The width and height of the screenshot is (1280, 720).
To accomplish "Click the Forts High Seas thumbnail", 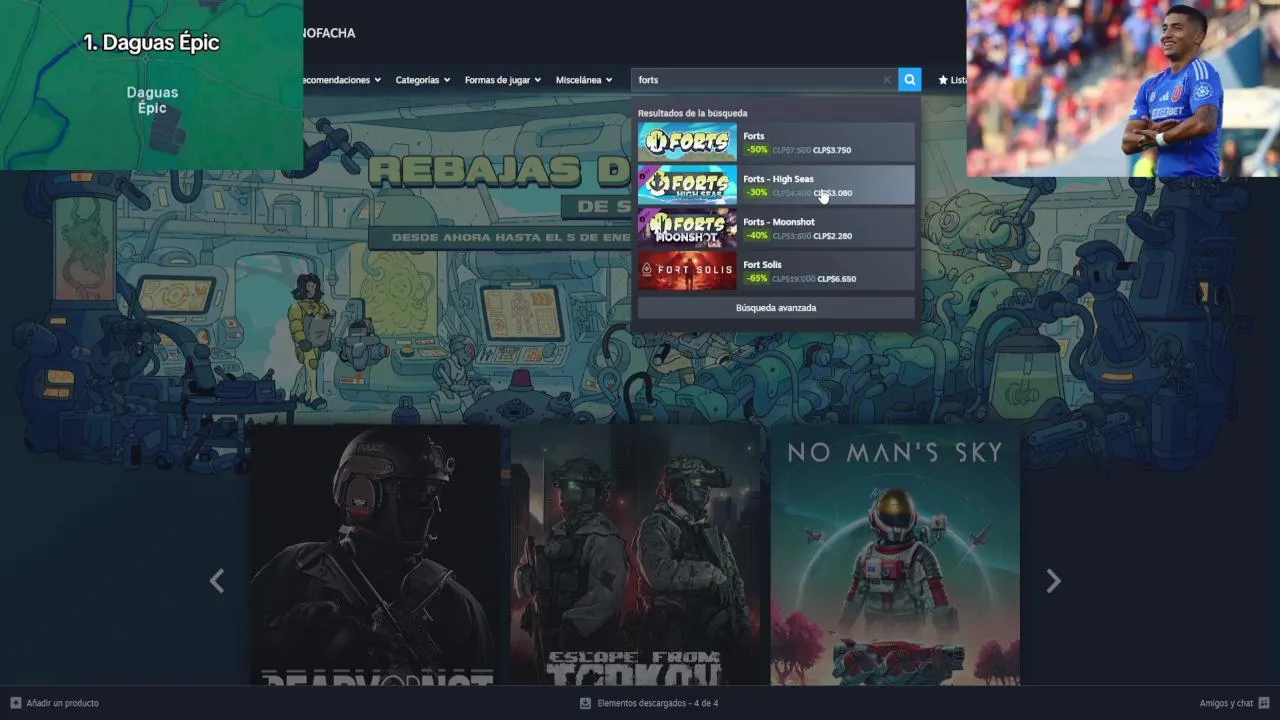I will click(x=687, y=185).
